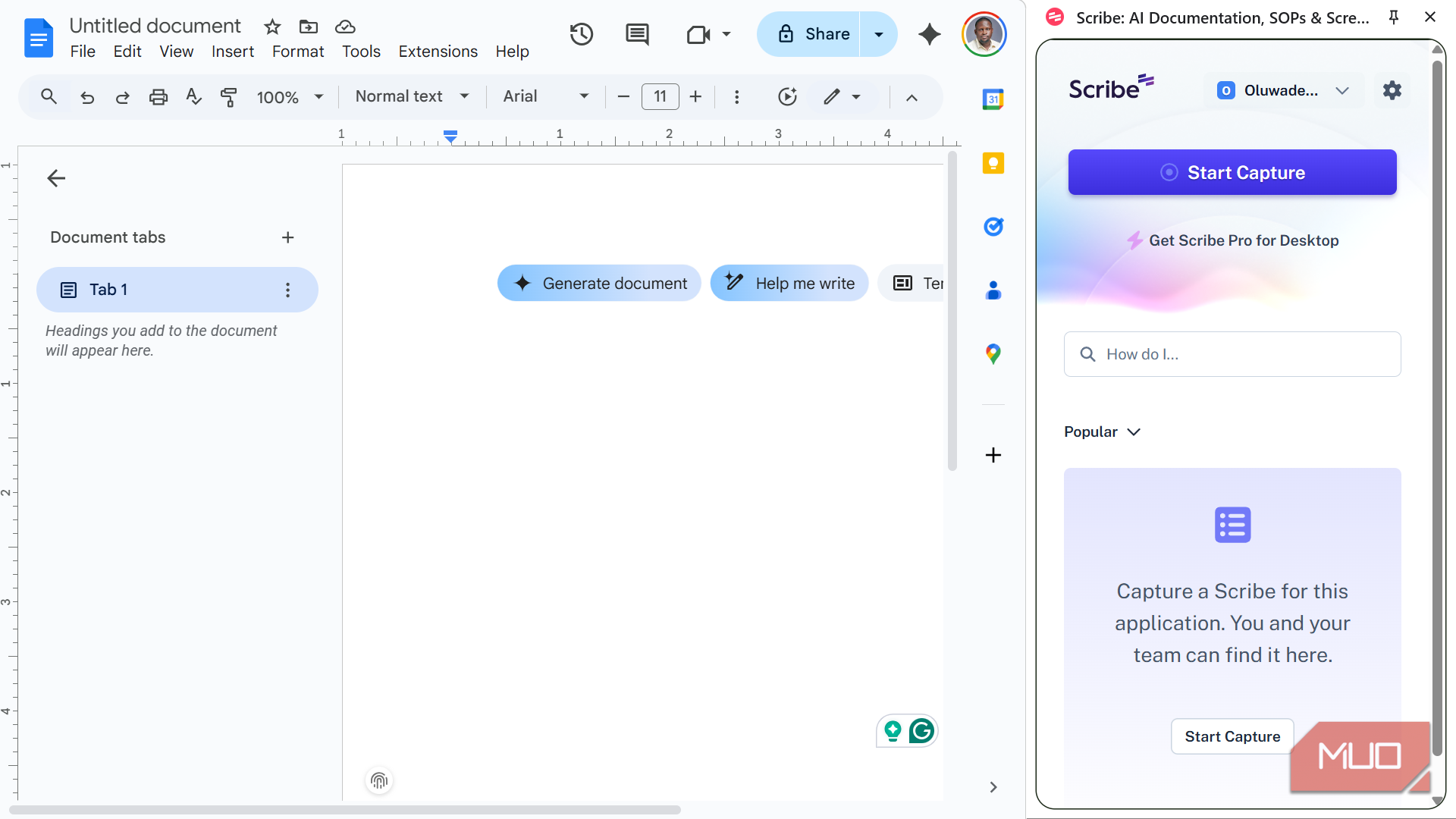Open the File menu
Image resolution: width=1456 pixels, height=819 pixels.
pyautogui.click(x=83, y=52)
